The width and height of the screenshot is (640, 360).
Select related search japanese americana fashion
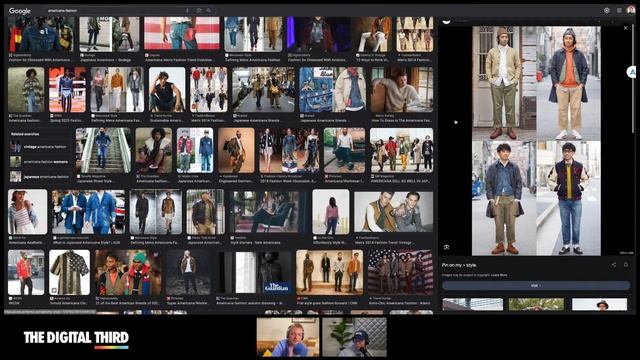click(x=39, y=177)
